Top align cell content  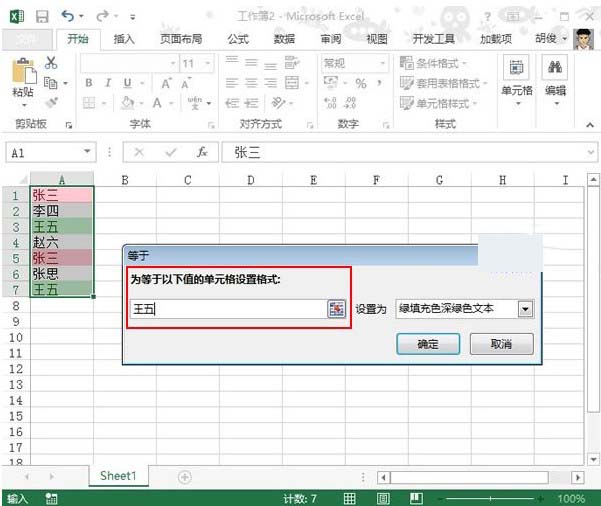[x=232, y=61]
